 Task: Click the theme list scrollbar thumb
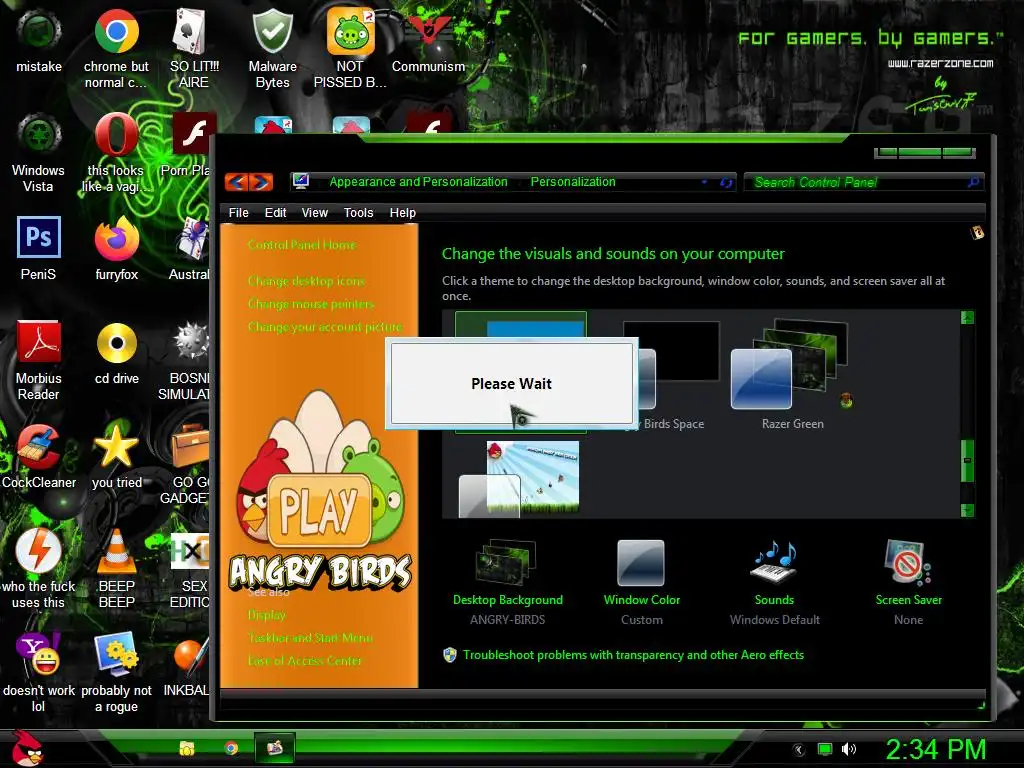(967, 460)
